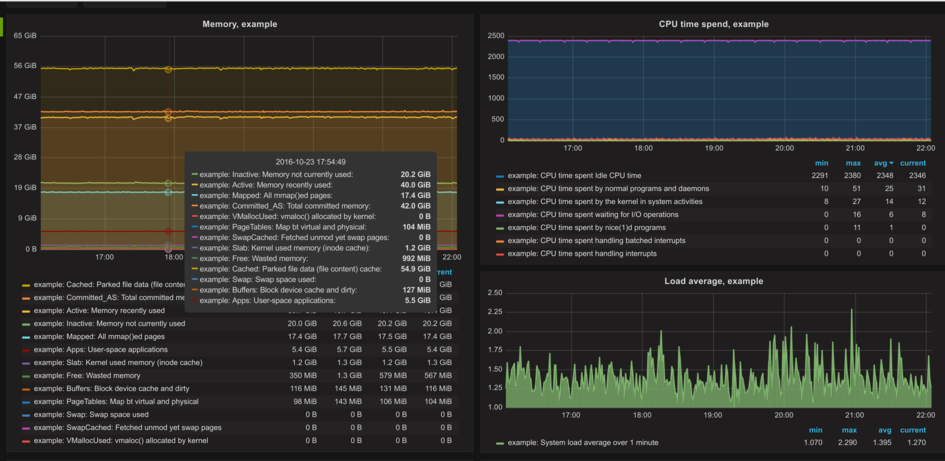Screen dimensions: 945x461
Task: Click the System load average legend color swatch
Action: click(x=500, y=444)
